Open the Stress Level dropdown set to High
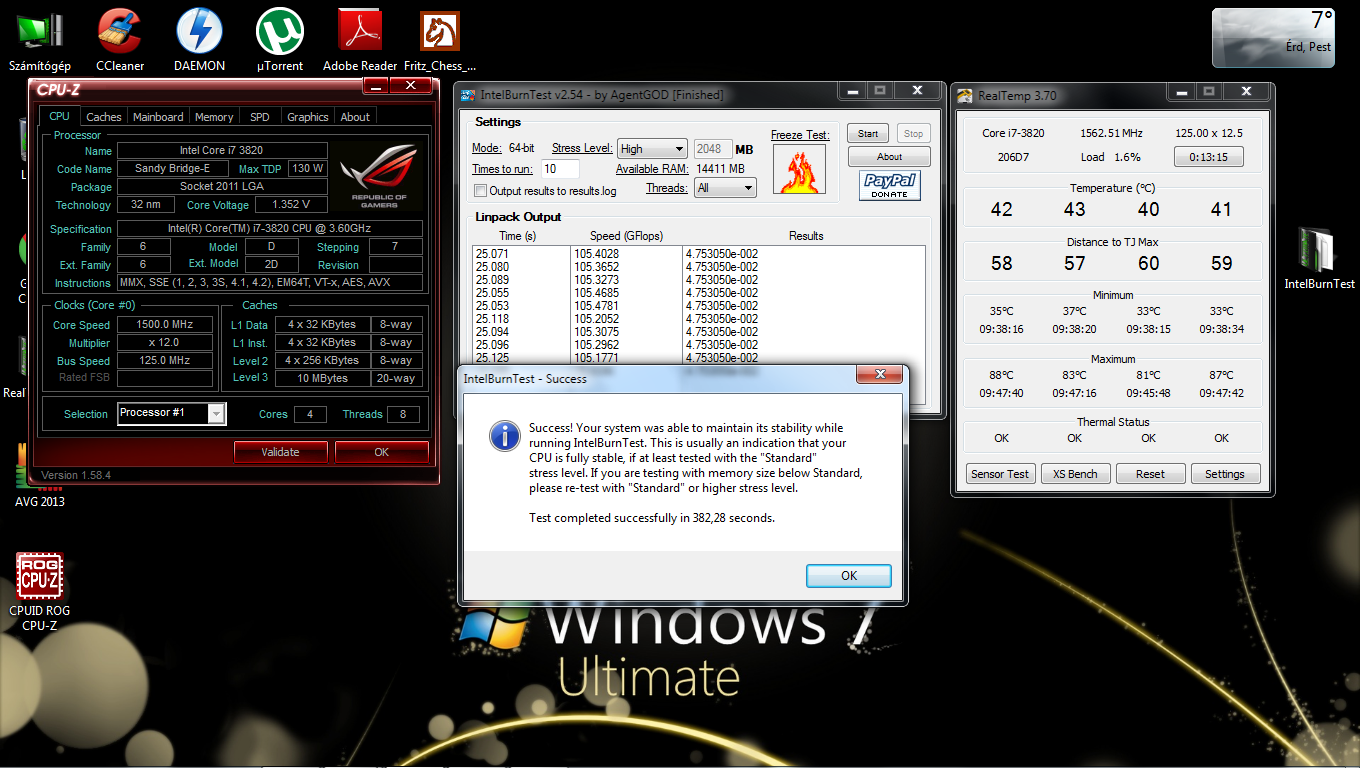This screenshot has width=1360, height=768. point(652,149)
